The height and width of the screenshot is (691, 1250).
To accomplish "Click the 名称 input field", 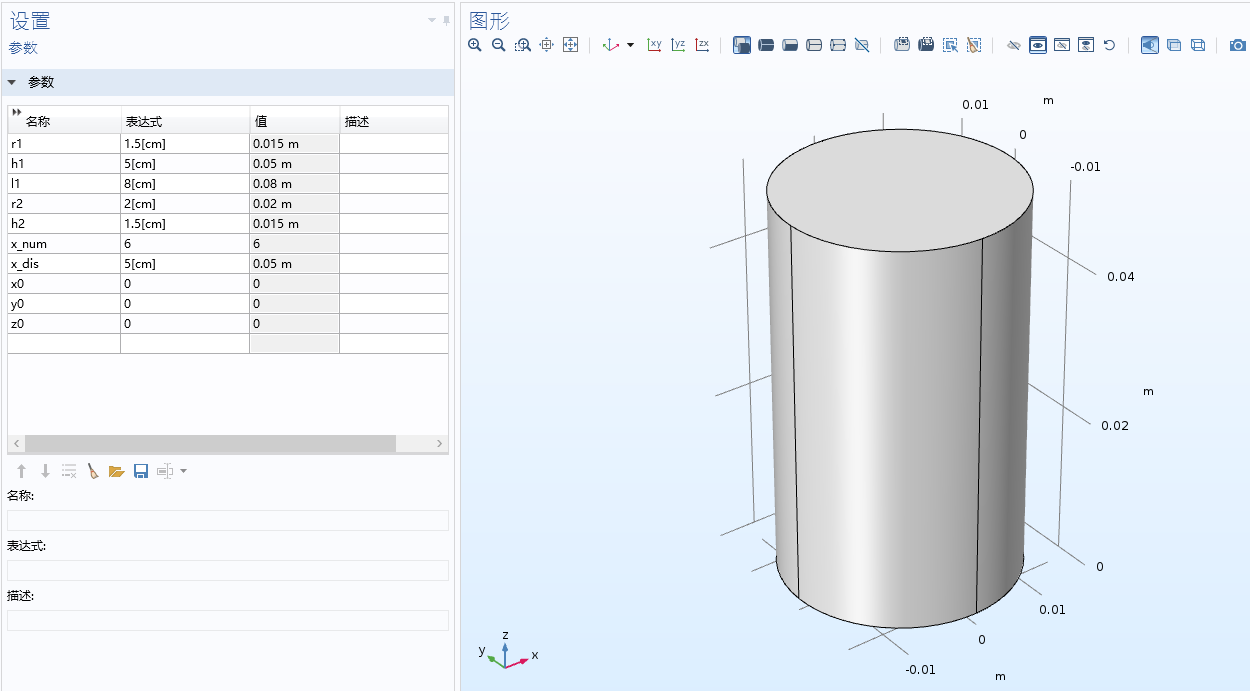I will click(x=228, y=520).
